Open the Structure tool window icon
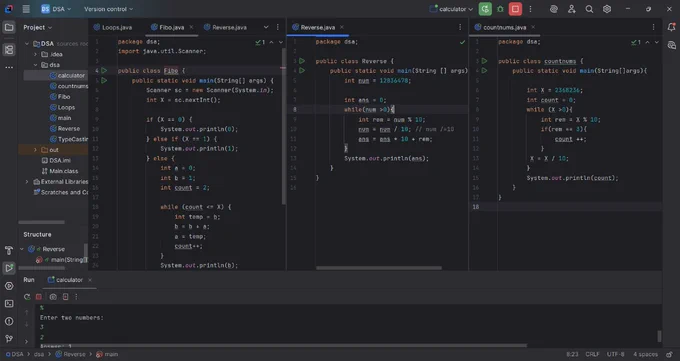Viewport: 680px width, 361px height. [9, 49]
